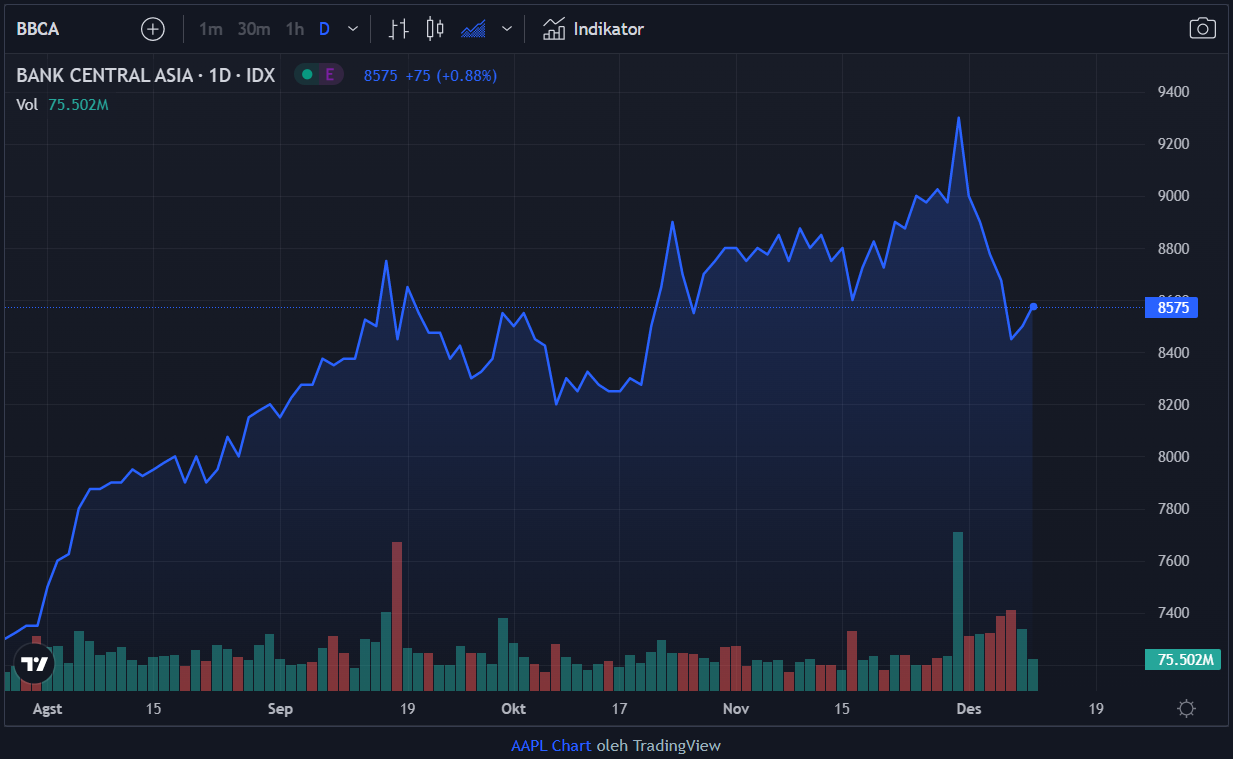This screenshot has width=1233, height=759.
Task: Toggle the green market status indicator
Action: pyautogui.click(x=306, y=75)
